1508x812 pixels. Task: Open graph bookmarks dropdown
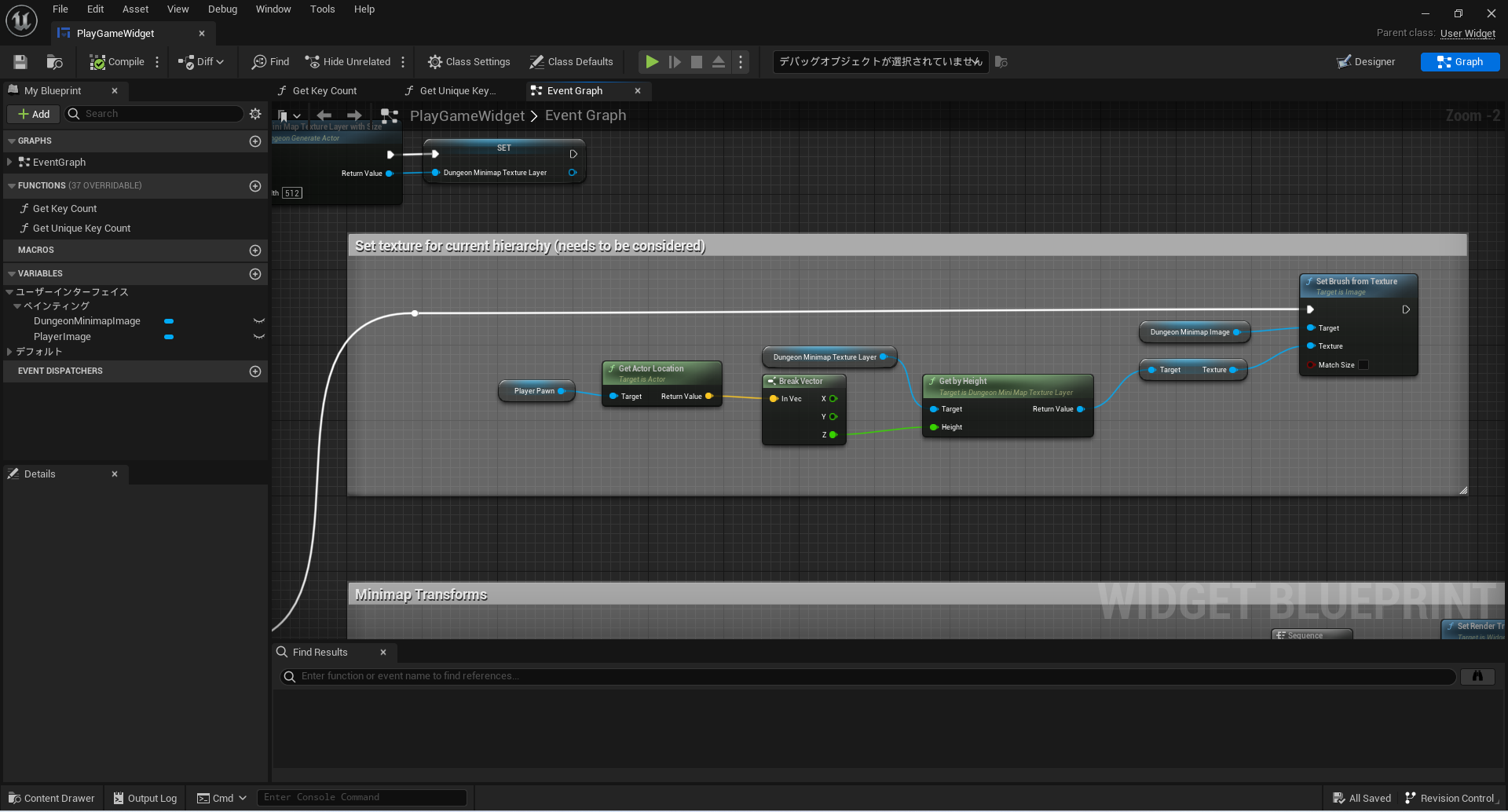coord(289,115)
